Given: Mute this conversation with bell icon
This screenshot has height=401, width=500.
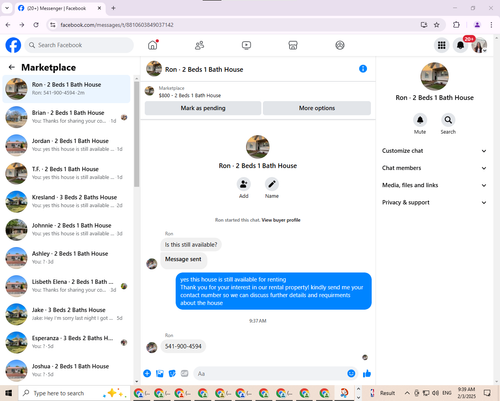Looking at the screenshot, I should pos(420,120).
